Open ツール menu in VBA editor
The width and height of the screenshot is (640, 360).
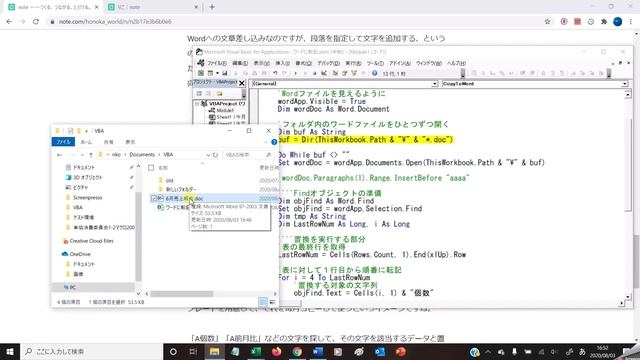click(375, 63)
